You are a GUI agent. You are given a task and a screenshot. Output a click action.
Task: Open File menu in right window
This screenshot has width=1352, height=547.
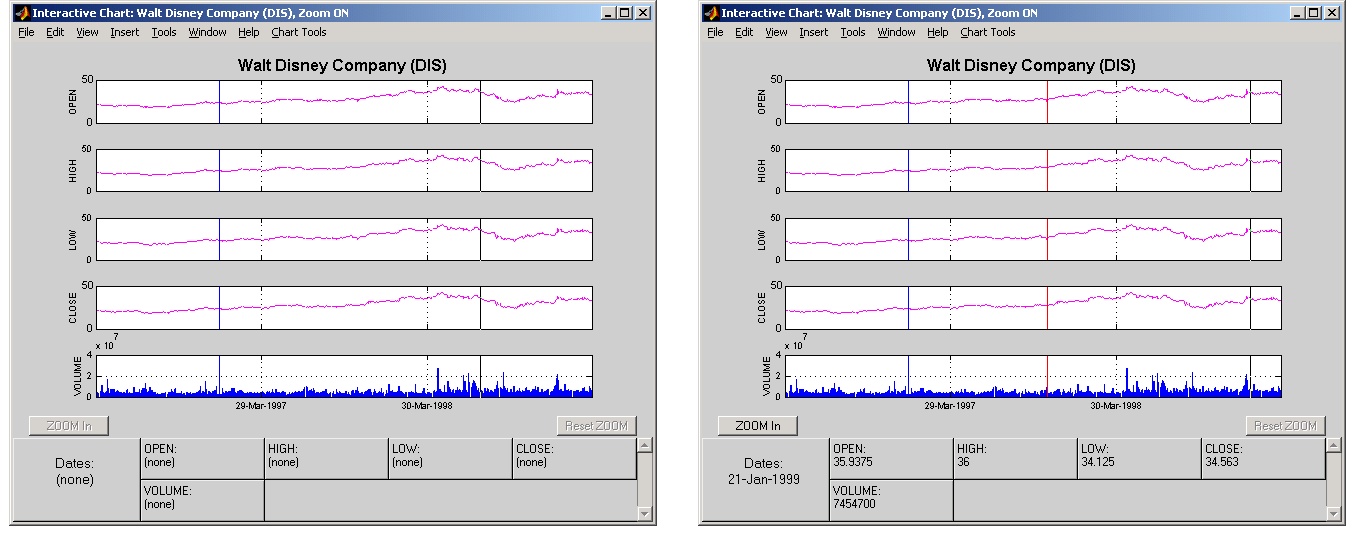pyautogui.click(x=715, y=32)
